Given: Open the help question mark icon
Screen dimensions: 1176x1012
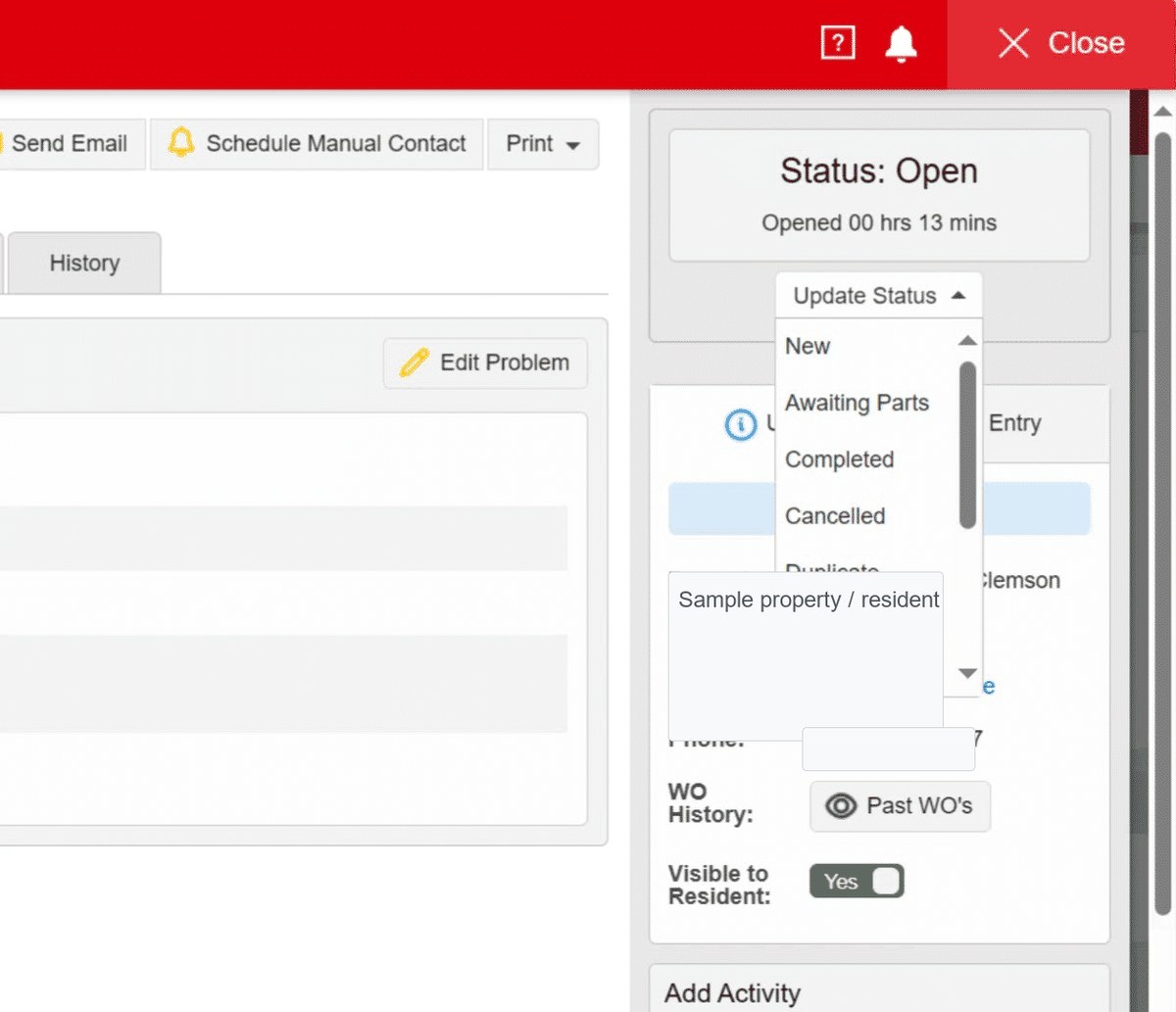Looking at the screenshot, I should coord(838,43).
